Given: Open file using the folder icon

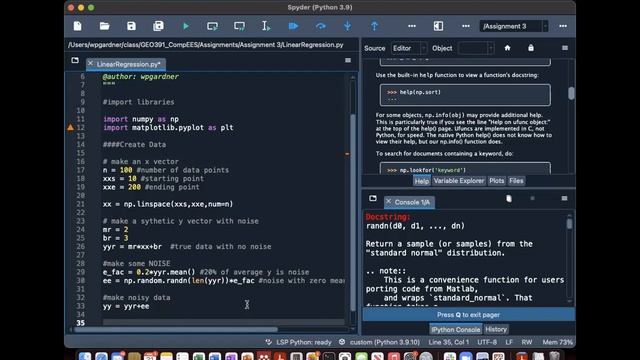Looking at the screenshot, I should (x=104, y=26).
